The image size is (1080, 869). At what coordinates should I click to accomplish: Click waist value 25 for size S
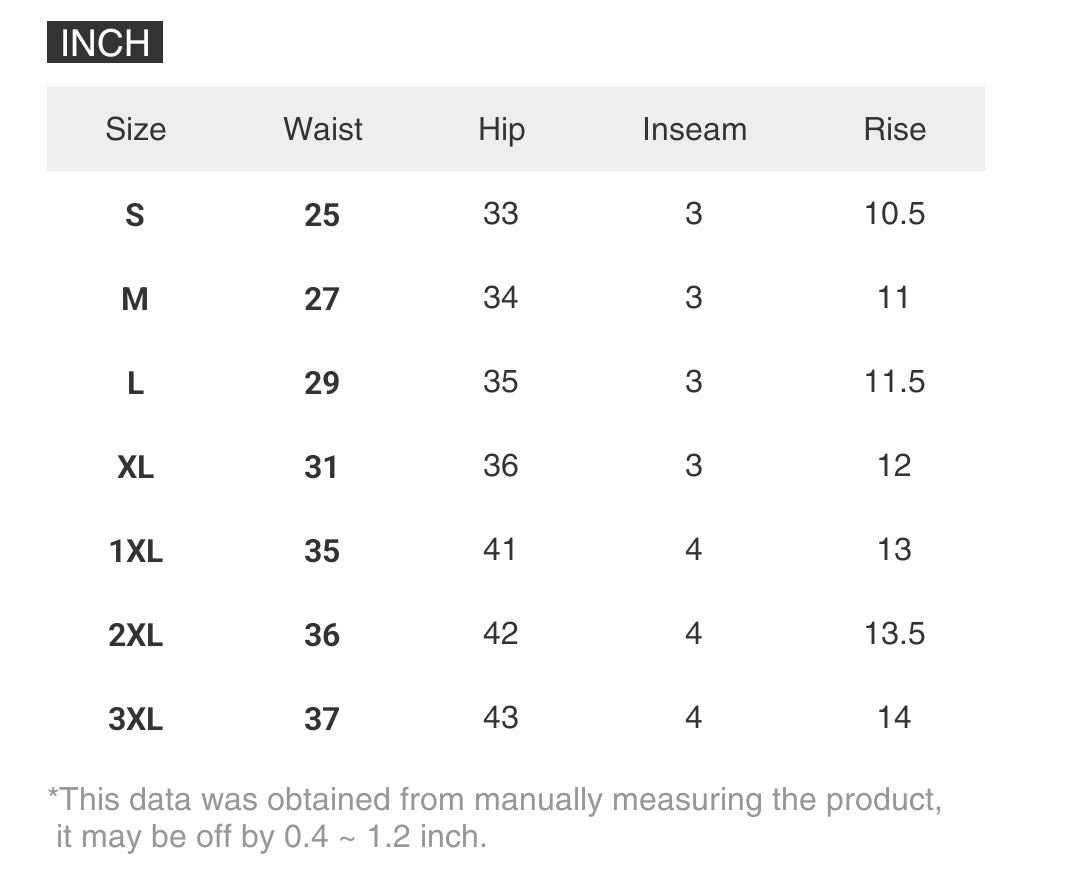click(x=322, y=214)
